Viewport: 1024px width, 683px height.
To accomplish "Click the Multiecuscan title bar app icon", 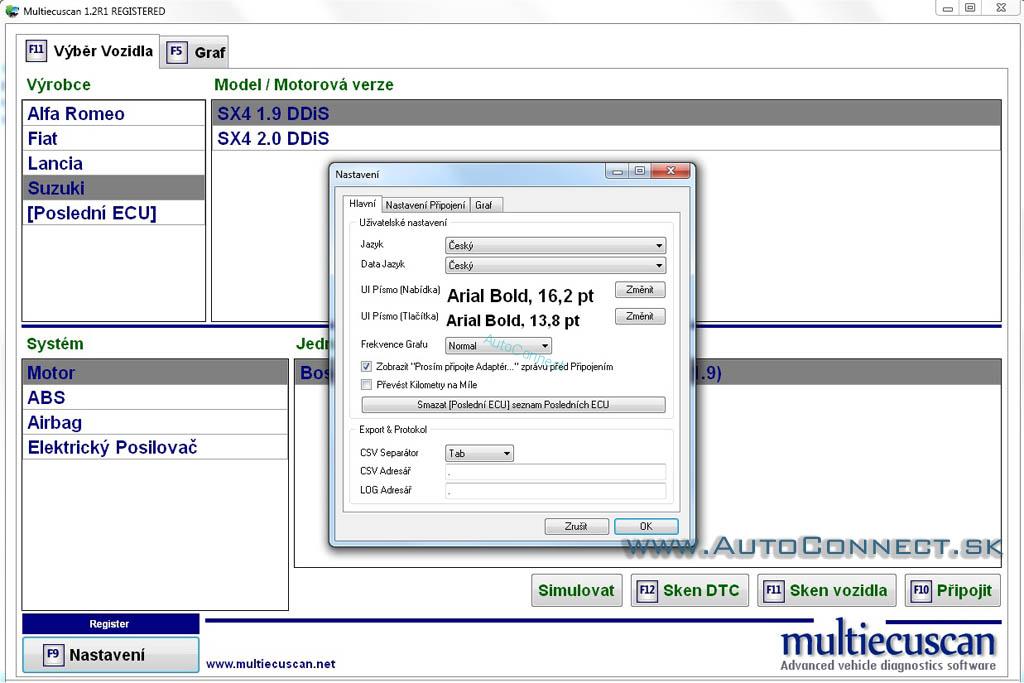I will click(x=12, y=11).
